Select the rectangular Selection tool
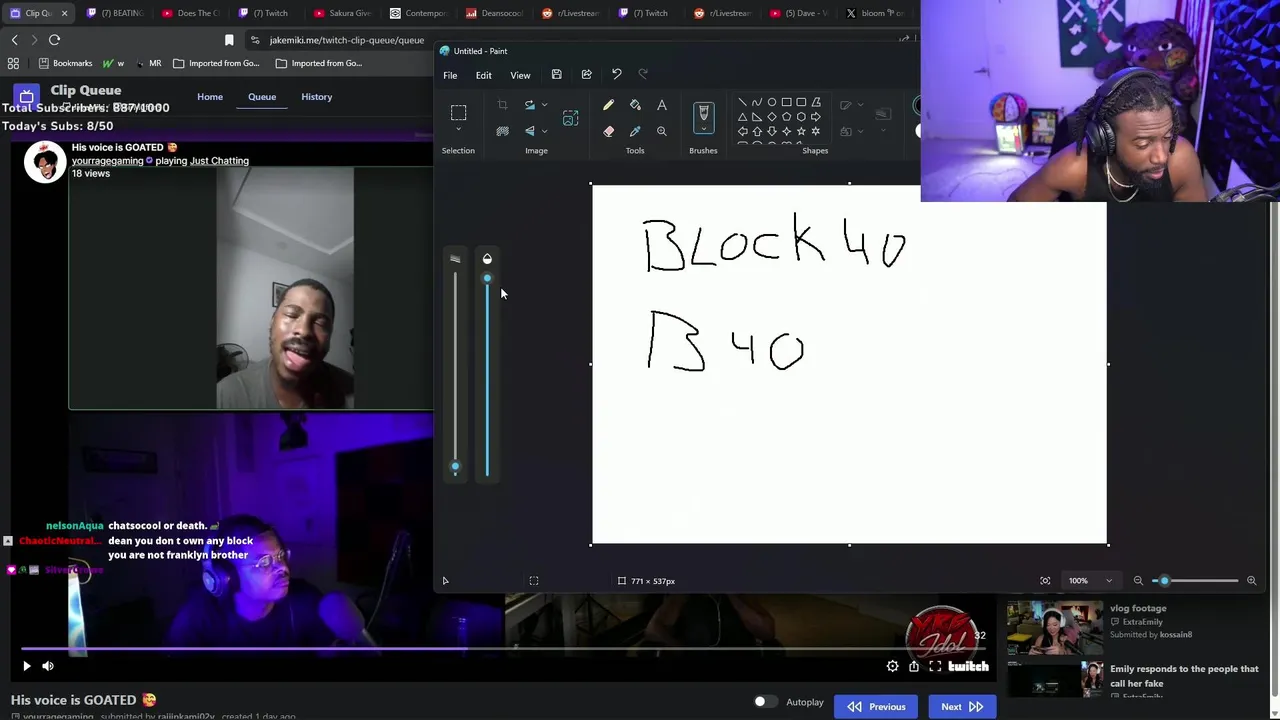Screen dimensions: 1280x720 click(458, 112)
